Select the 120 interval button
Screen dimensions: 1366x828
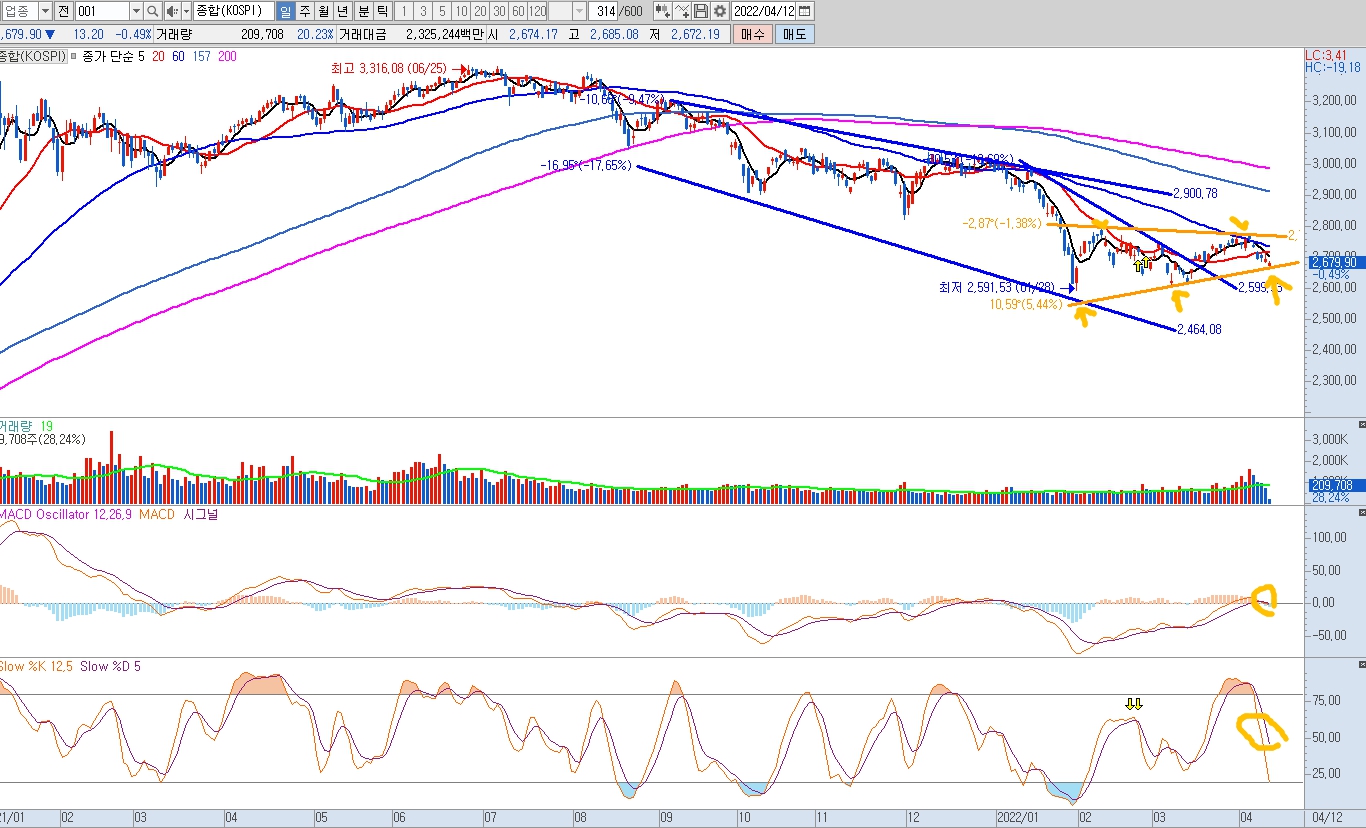coord(537,11)
